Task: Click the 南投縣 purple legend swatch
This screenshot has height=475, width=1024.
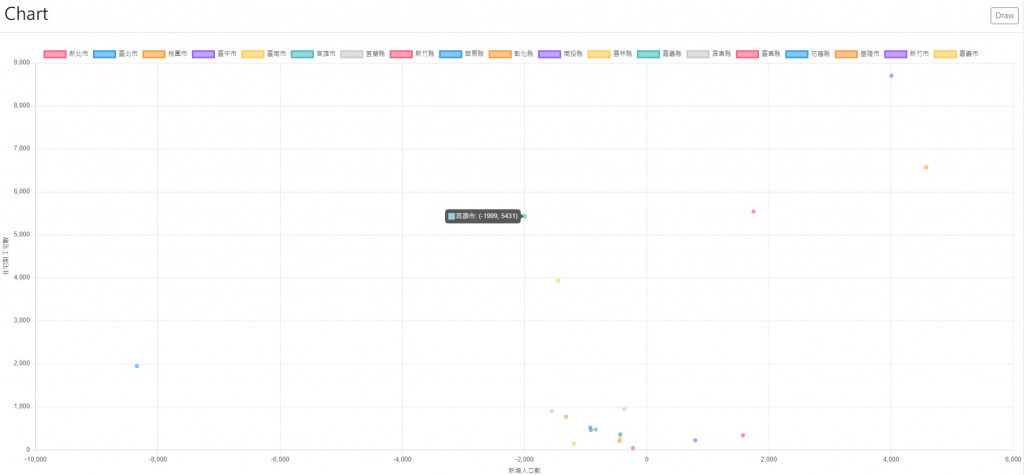Action: pos(549,54)
